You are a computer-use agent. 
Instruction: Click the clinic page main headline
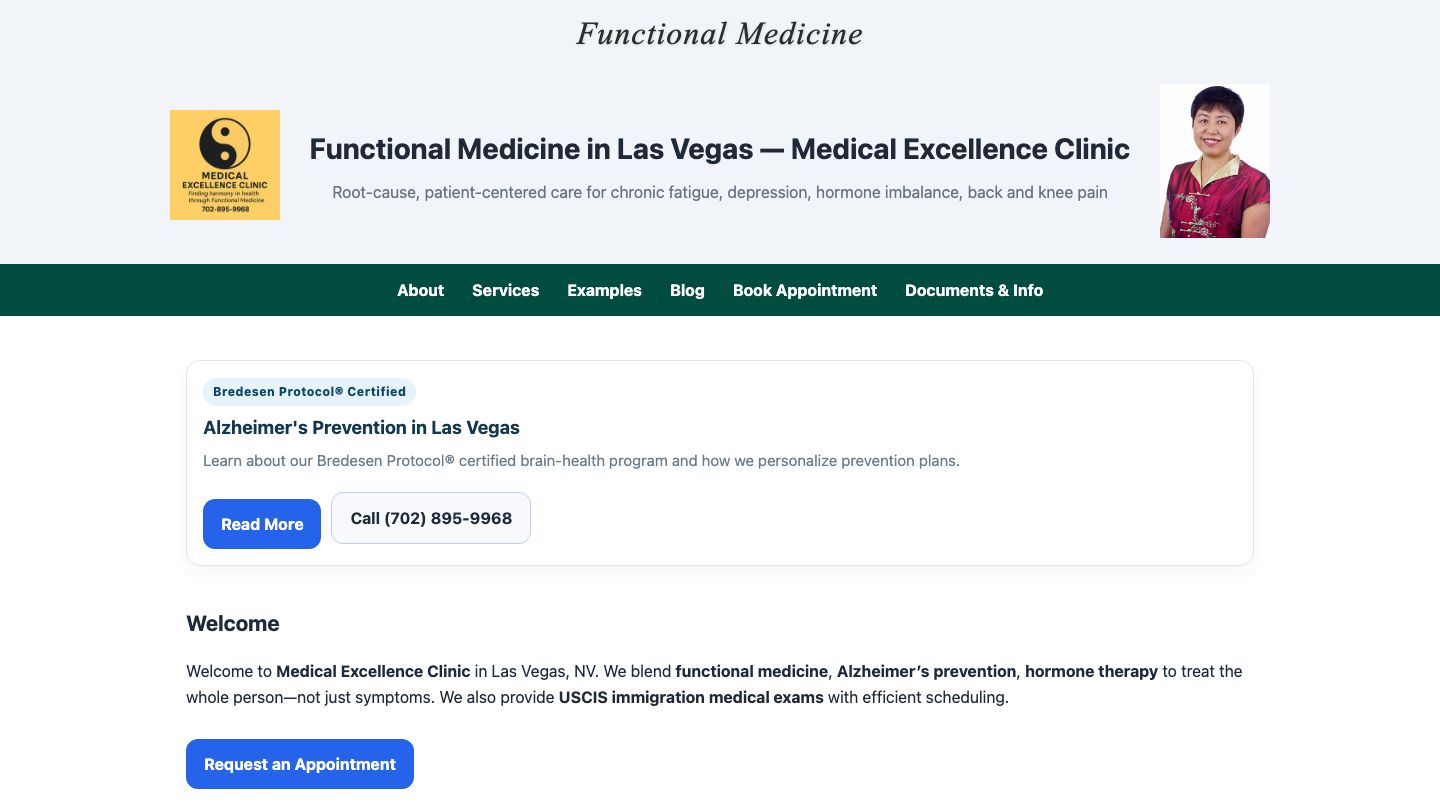click(x=719, y=149)
